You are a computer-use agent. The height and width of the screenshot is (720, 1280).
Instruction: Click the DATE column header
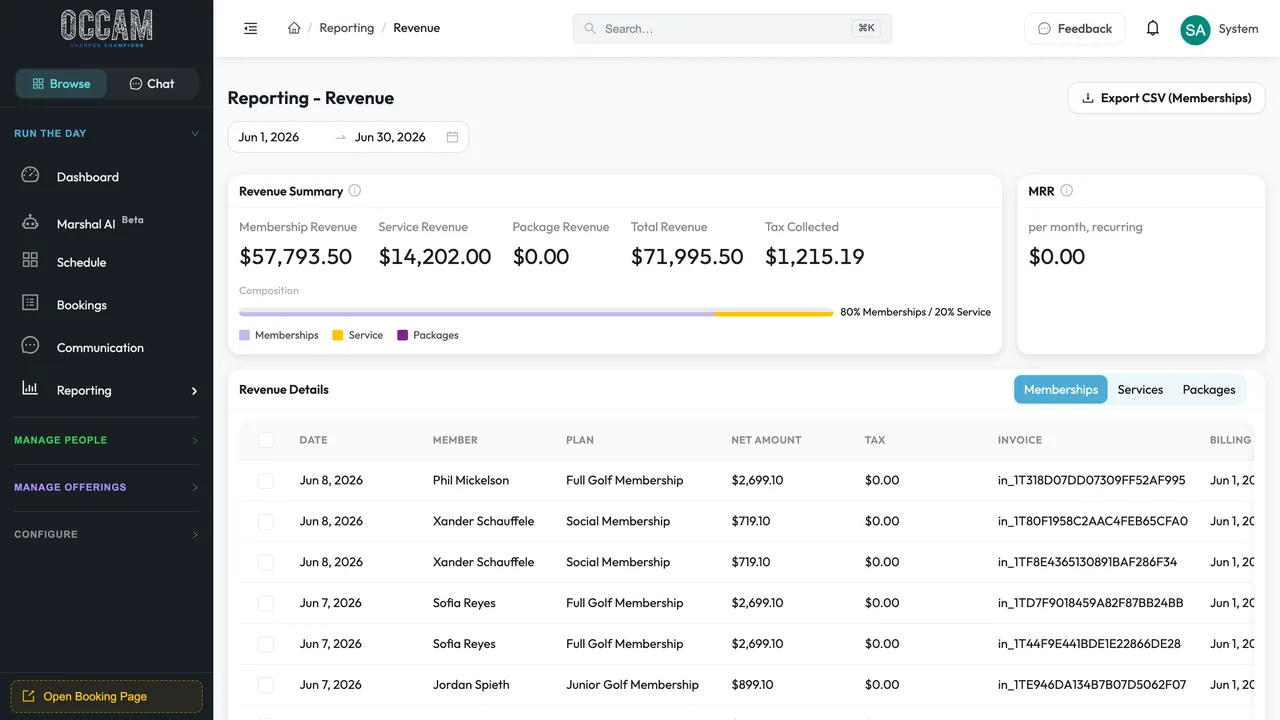pos(313,440)
